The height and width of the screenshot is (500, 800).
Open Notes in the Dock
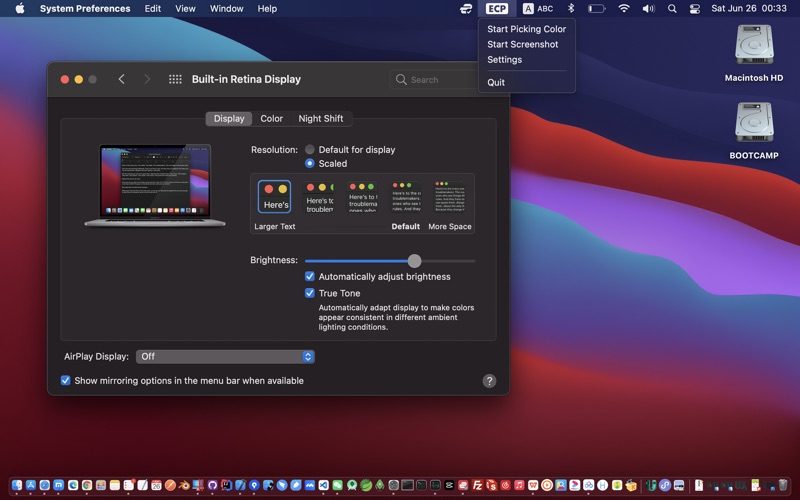[x=114, y=485]
